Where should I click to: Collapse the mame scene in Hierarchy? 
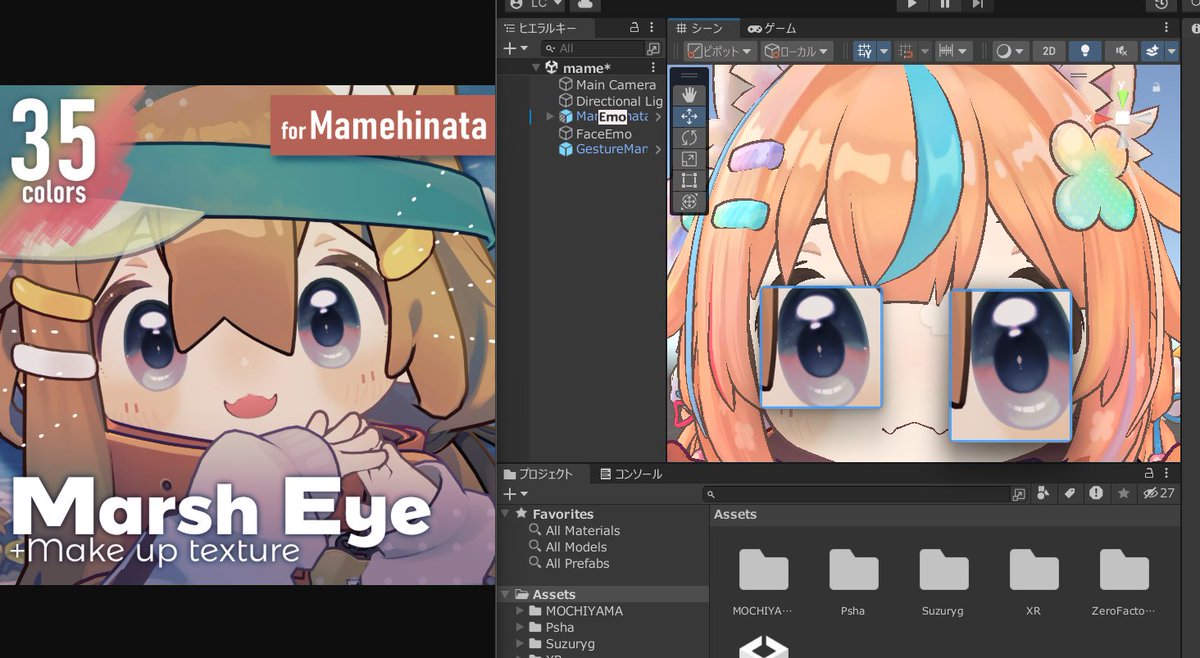click(x=536, y=68)
